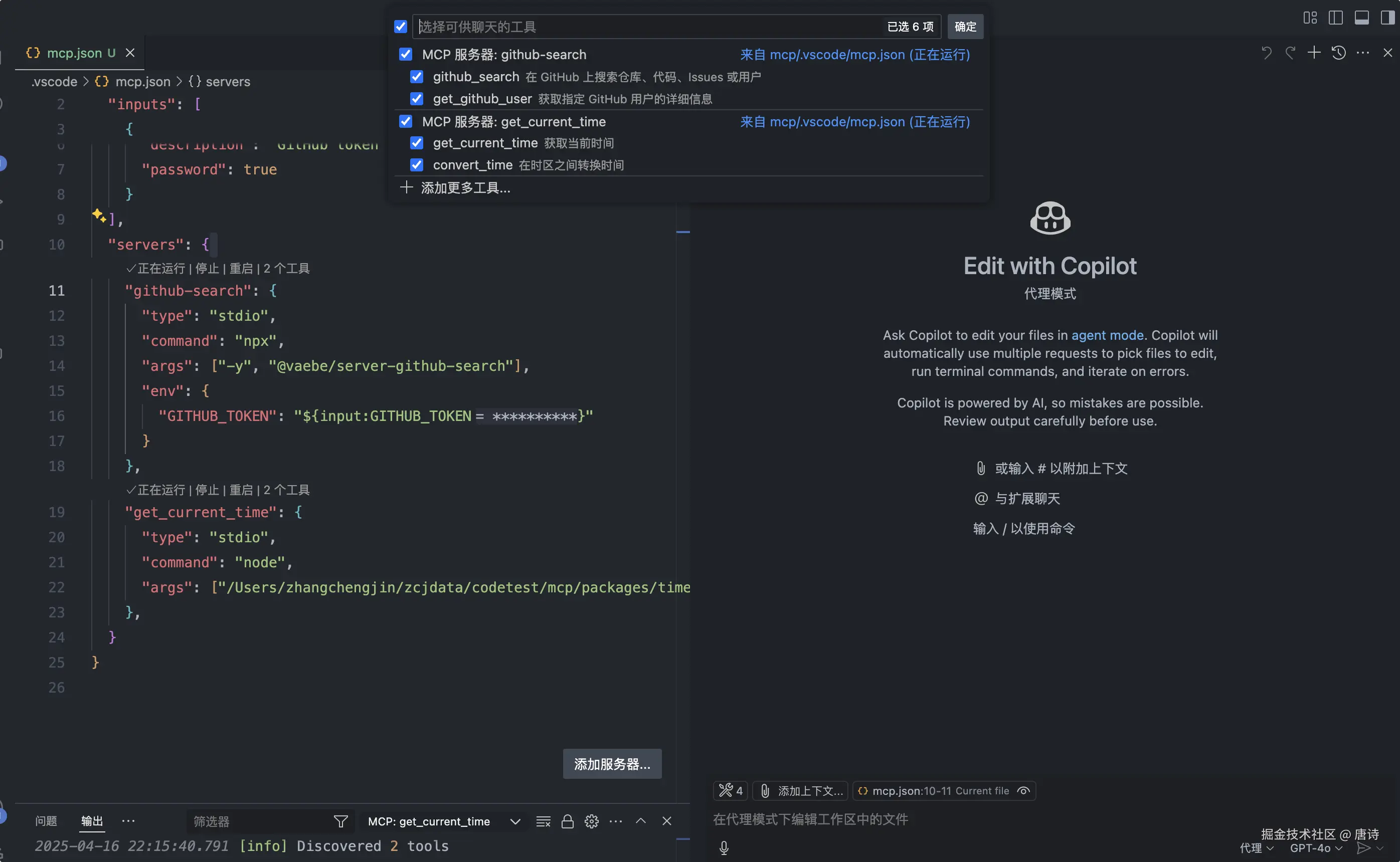Clear output with lines icon

click(x=543, y=821)
